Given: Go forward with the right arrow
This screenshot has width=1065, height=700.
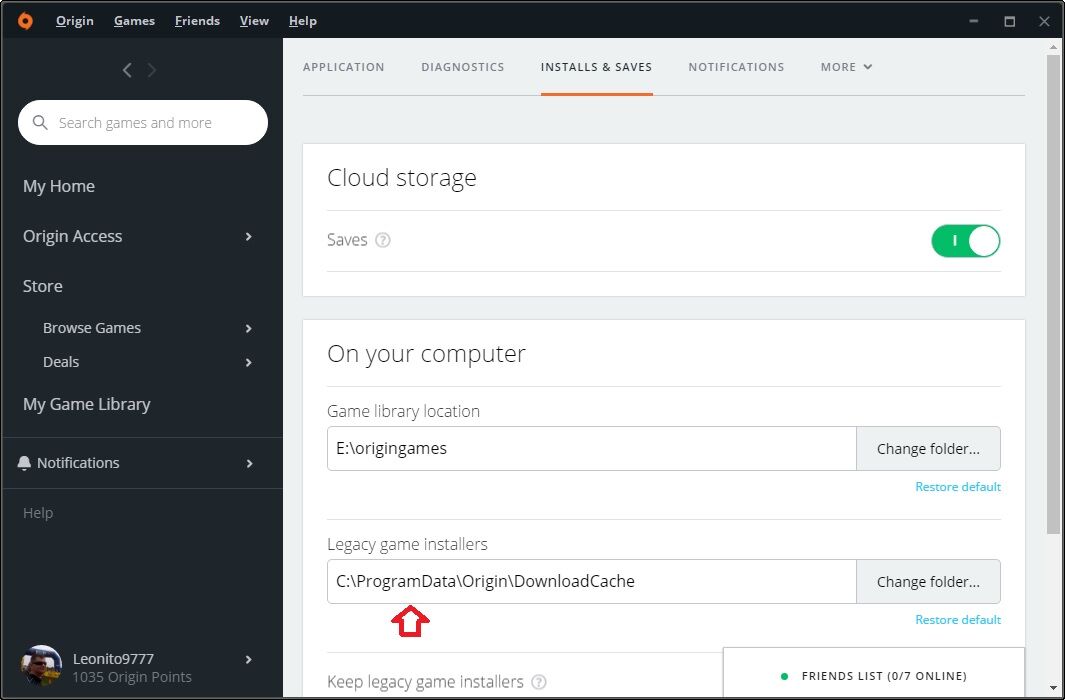Looking at the screenshot, I should click(152, 70).
